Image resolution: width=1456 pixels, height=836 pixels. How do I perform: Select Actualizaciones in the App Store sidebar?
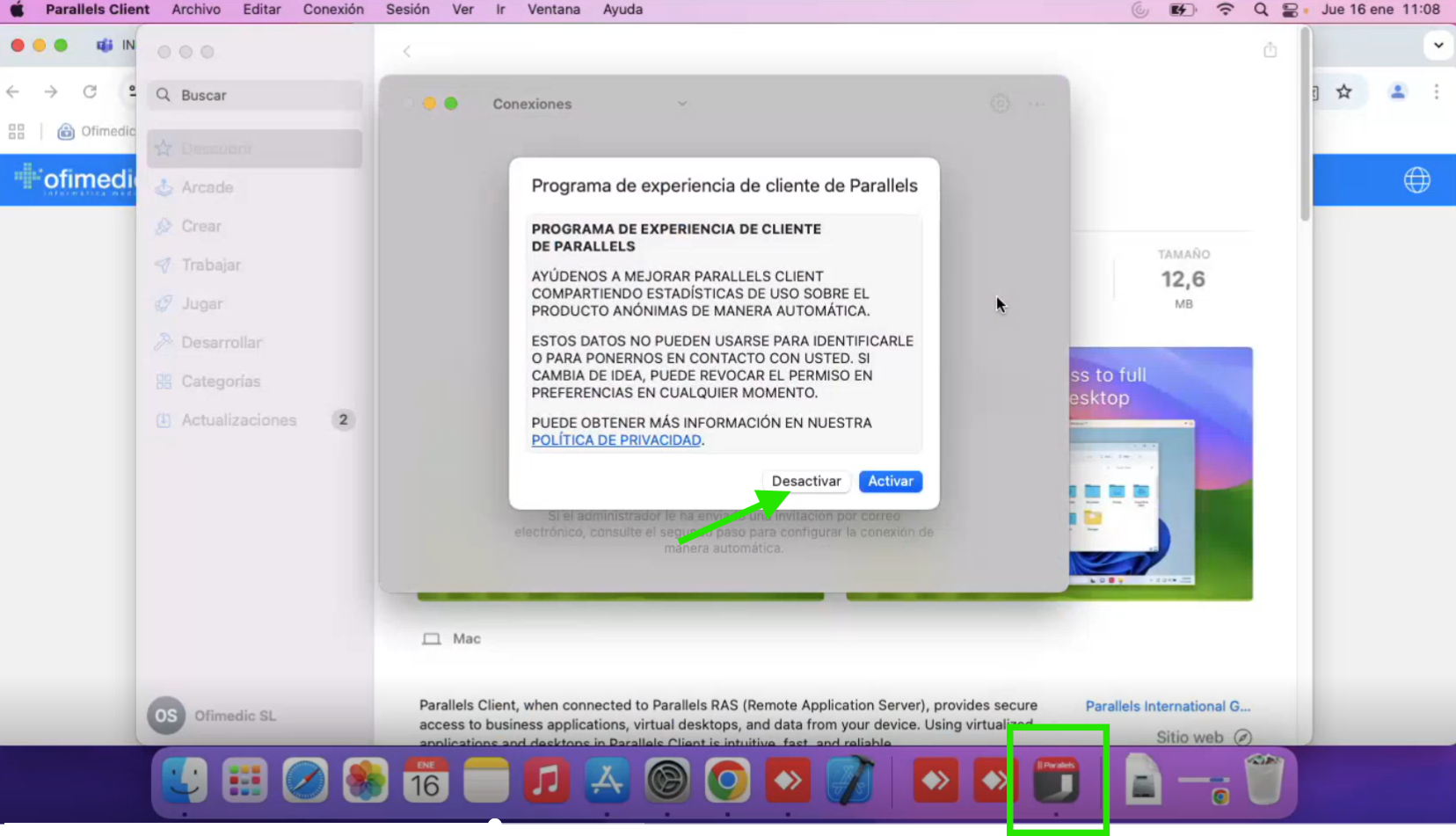pos(238,420)
